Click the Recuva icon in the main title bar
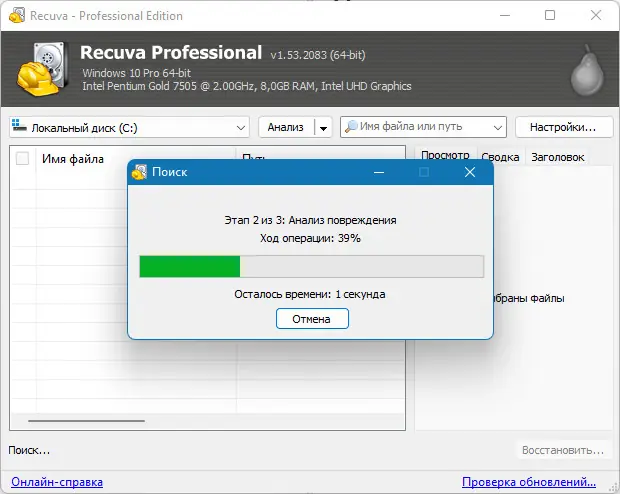The image size is (620, 494). [17, 15]
